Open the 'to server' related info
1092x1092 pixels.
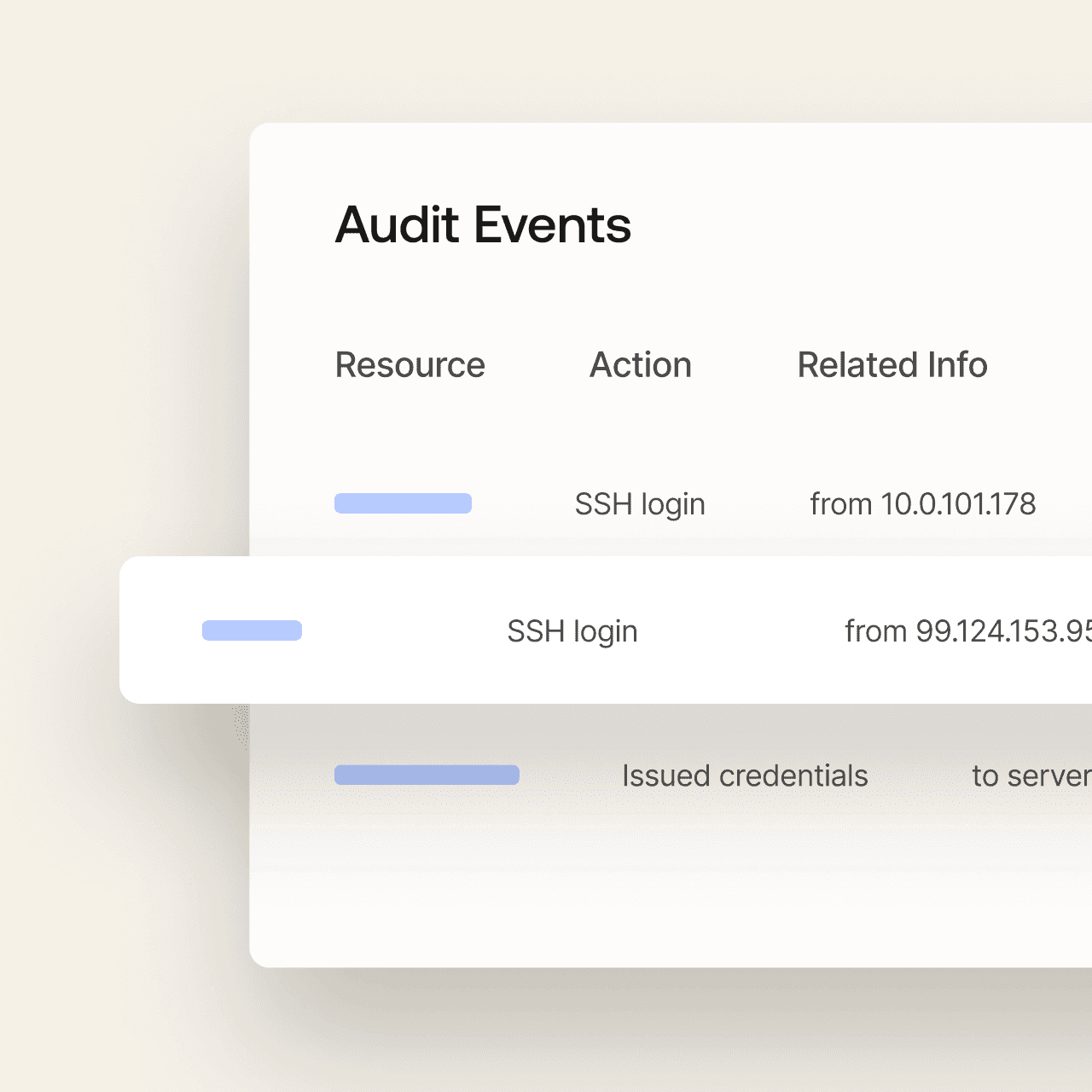pyautogui.click(x=1031, y=775)
